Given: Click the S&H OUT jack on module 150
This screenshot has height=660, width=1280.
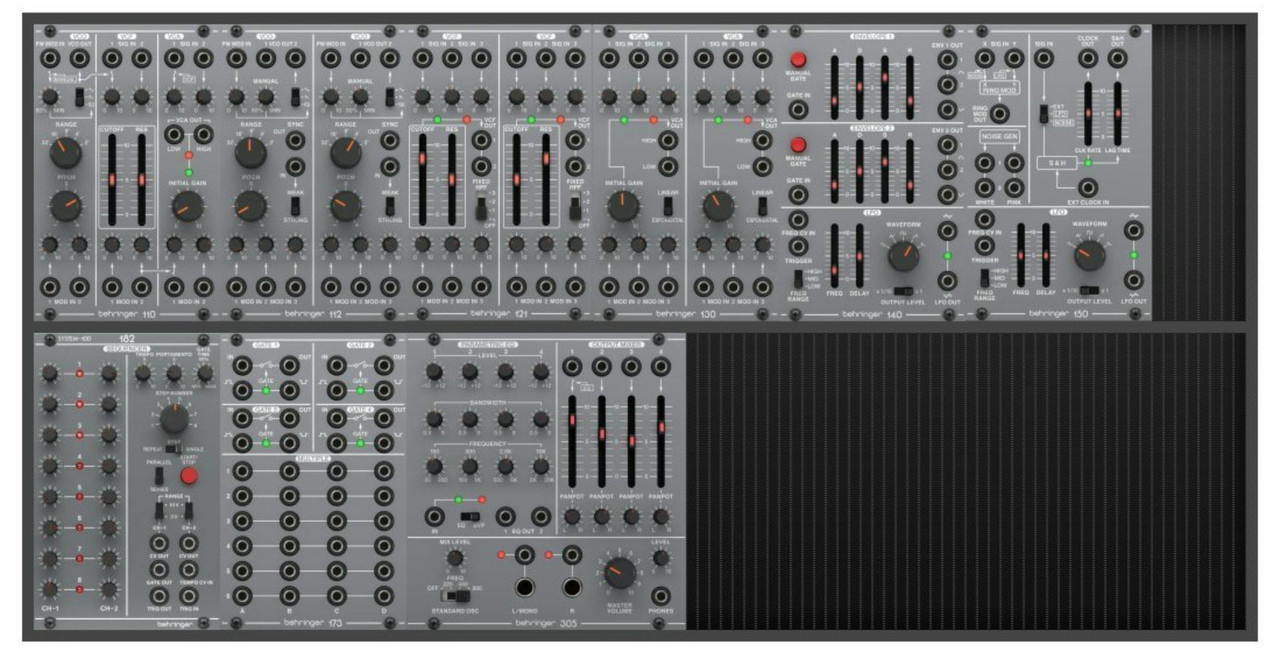Looking at the screenshot, I should point(1116,60).
